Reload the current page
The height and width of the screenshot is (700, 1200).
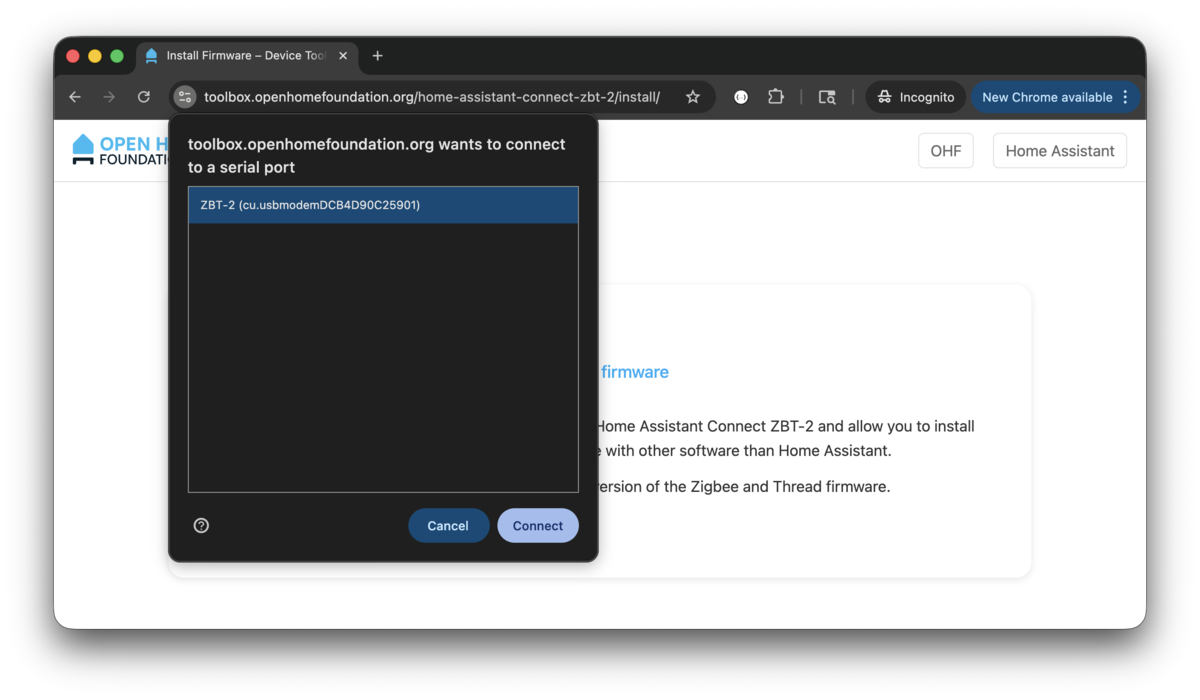click(144, 97)
